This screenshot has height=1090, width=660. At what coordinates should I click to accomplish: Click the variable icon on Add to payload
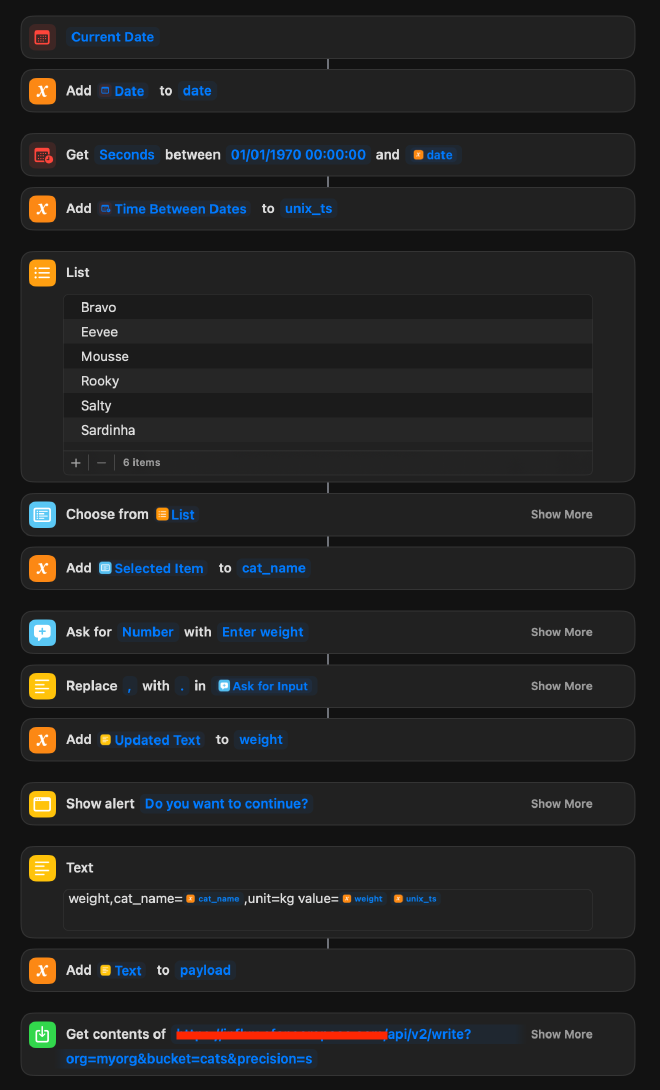(x=42, y=970)
